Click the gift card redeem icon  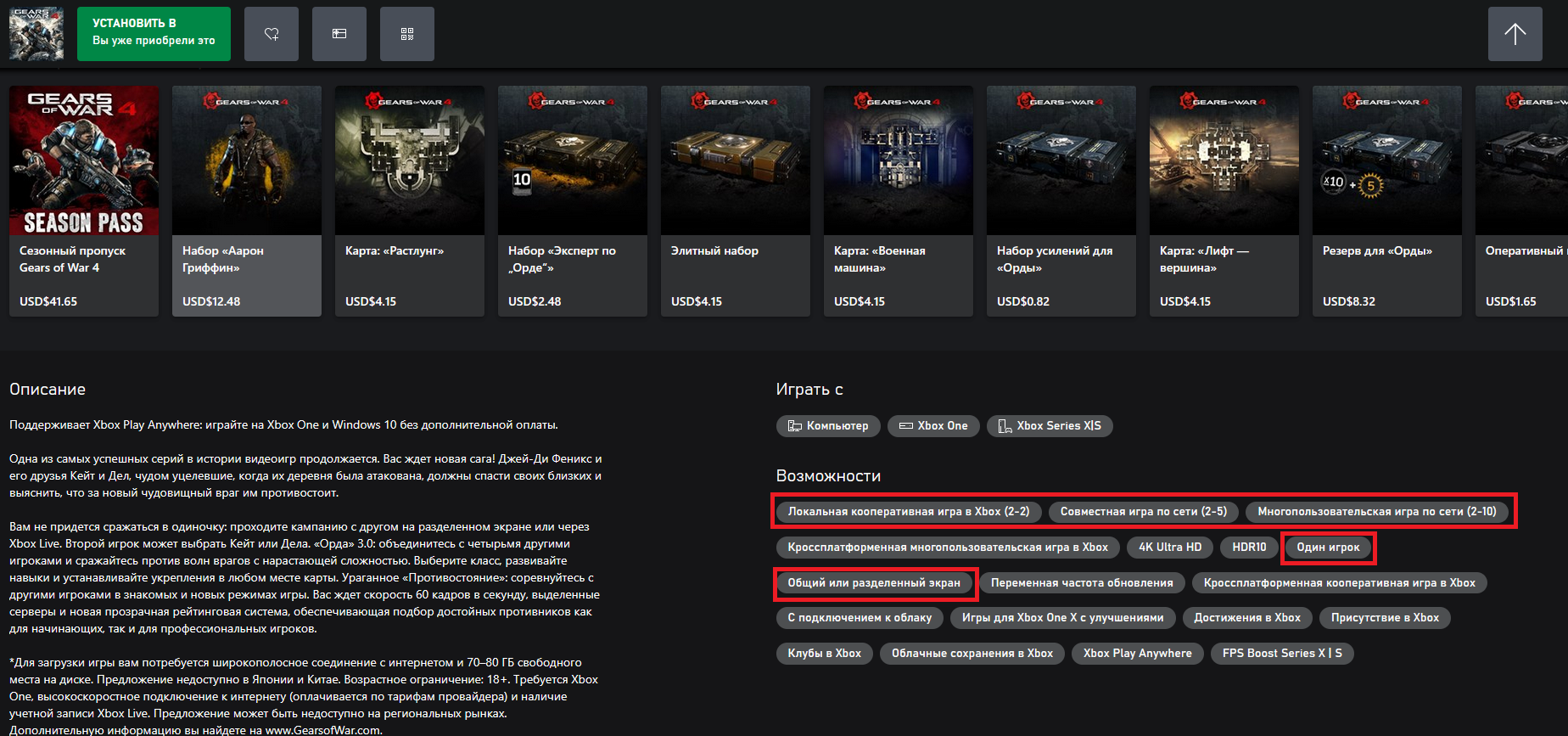339,34
